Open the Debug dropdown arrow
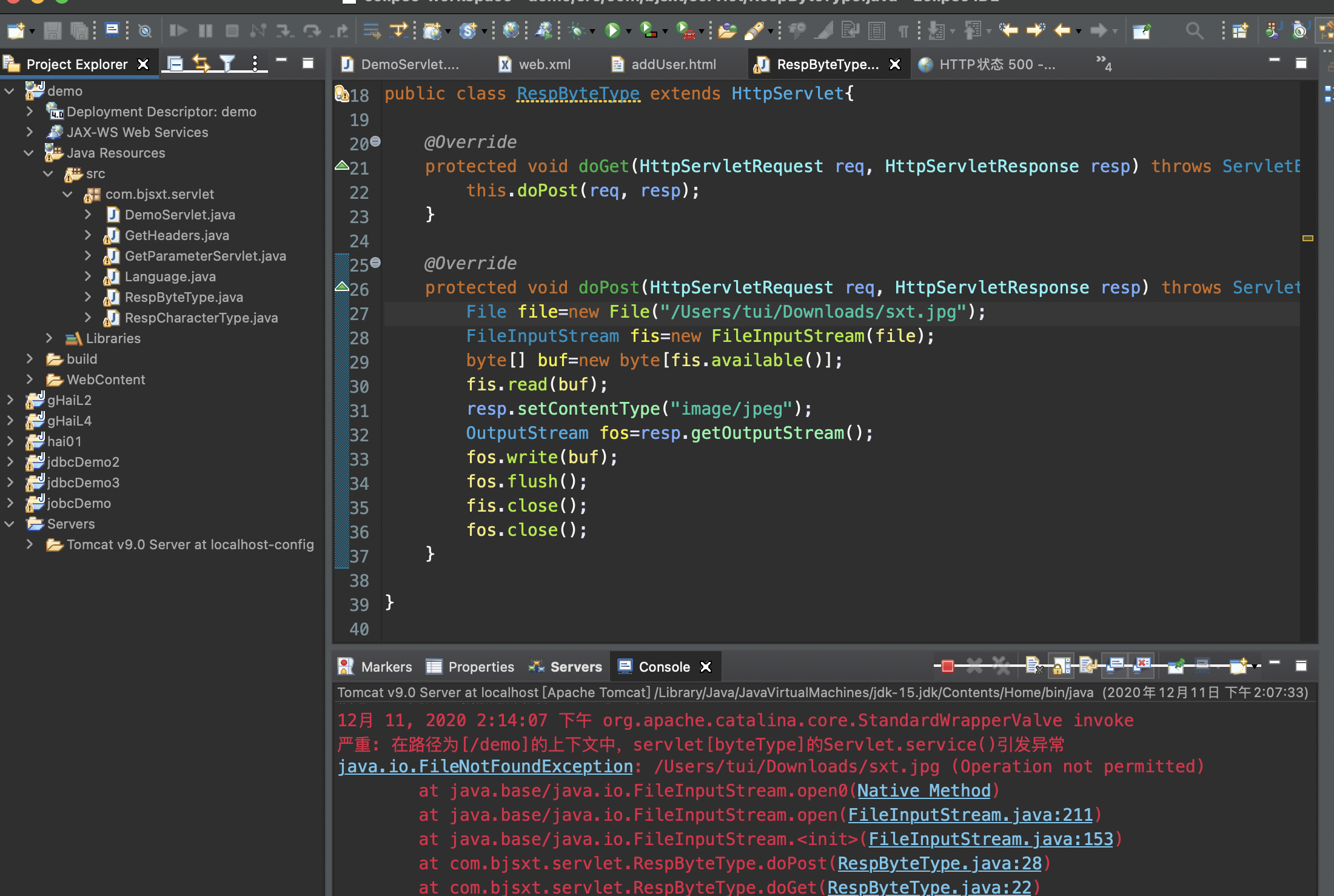This screenshot has height=896, width=1334. point(592,31)
